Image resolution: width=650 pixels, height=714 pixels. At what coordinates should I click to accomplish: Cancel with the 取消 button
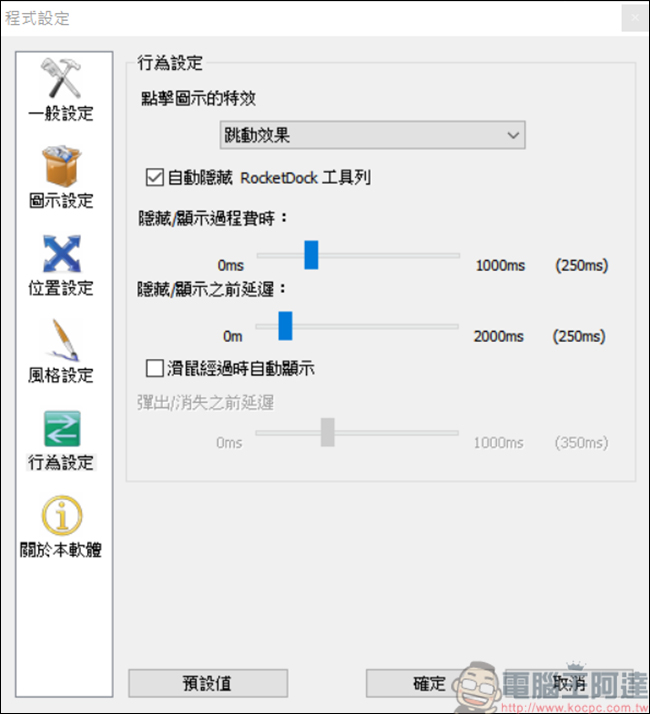569,683
